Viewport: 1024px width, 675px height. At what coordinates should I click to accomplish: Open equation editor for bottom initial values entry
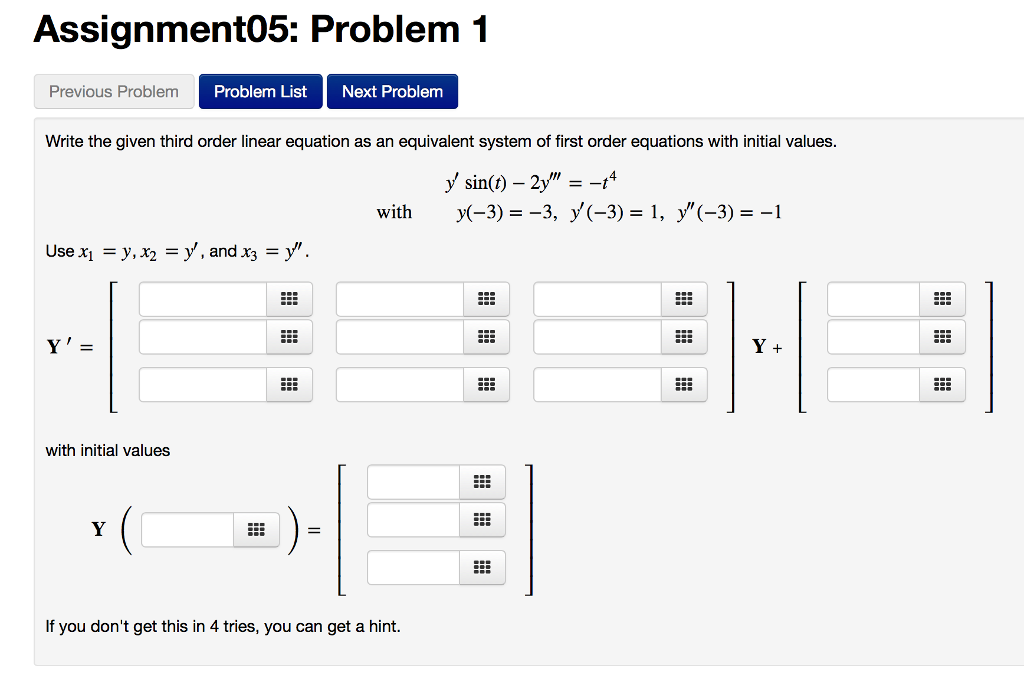482,567
